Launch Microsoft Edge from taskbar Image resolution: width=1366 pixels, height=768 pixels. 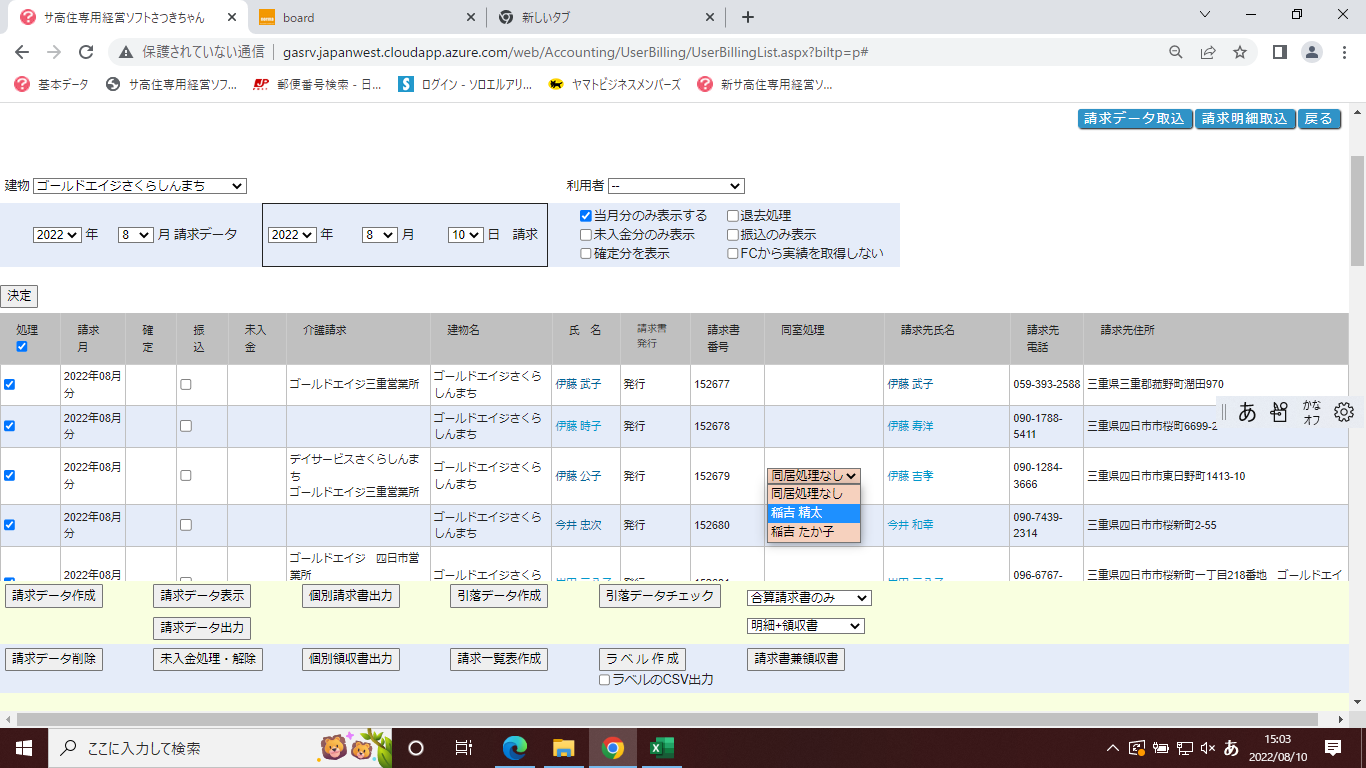515,748
